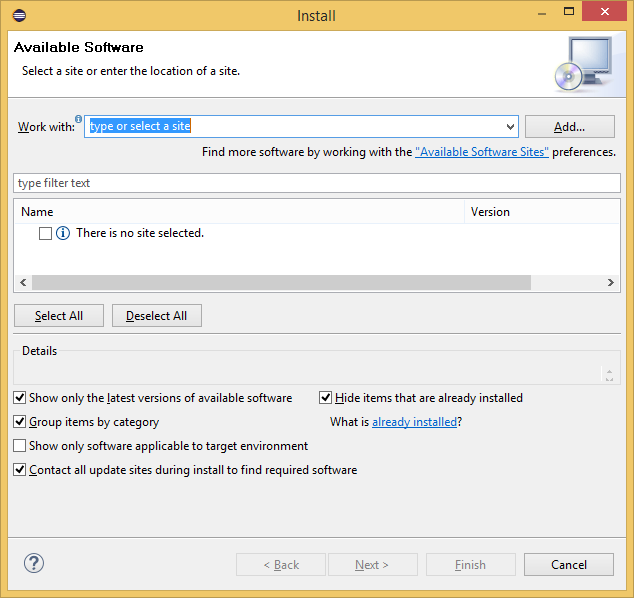
Task: Uncheck 'Hide items that are already installed'
Action: [326, 398]
